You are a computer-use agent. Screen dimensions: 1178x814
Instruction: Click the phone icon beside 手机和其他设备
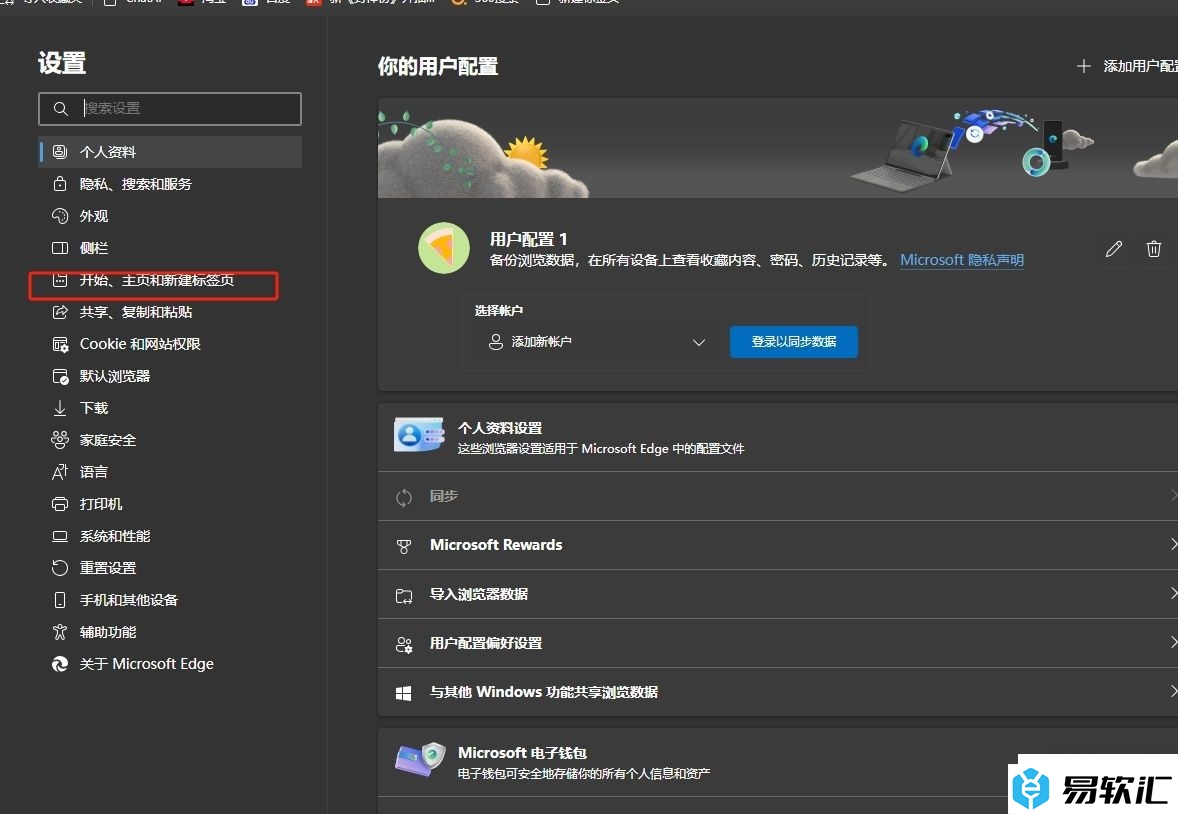pos(60,601)
